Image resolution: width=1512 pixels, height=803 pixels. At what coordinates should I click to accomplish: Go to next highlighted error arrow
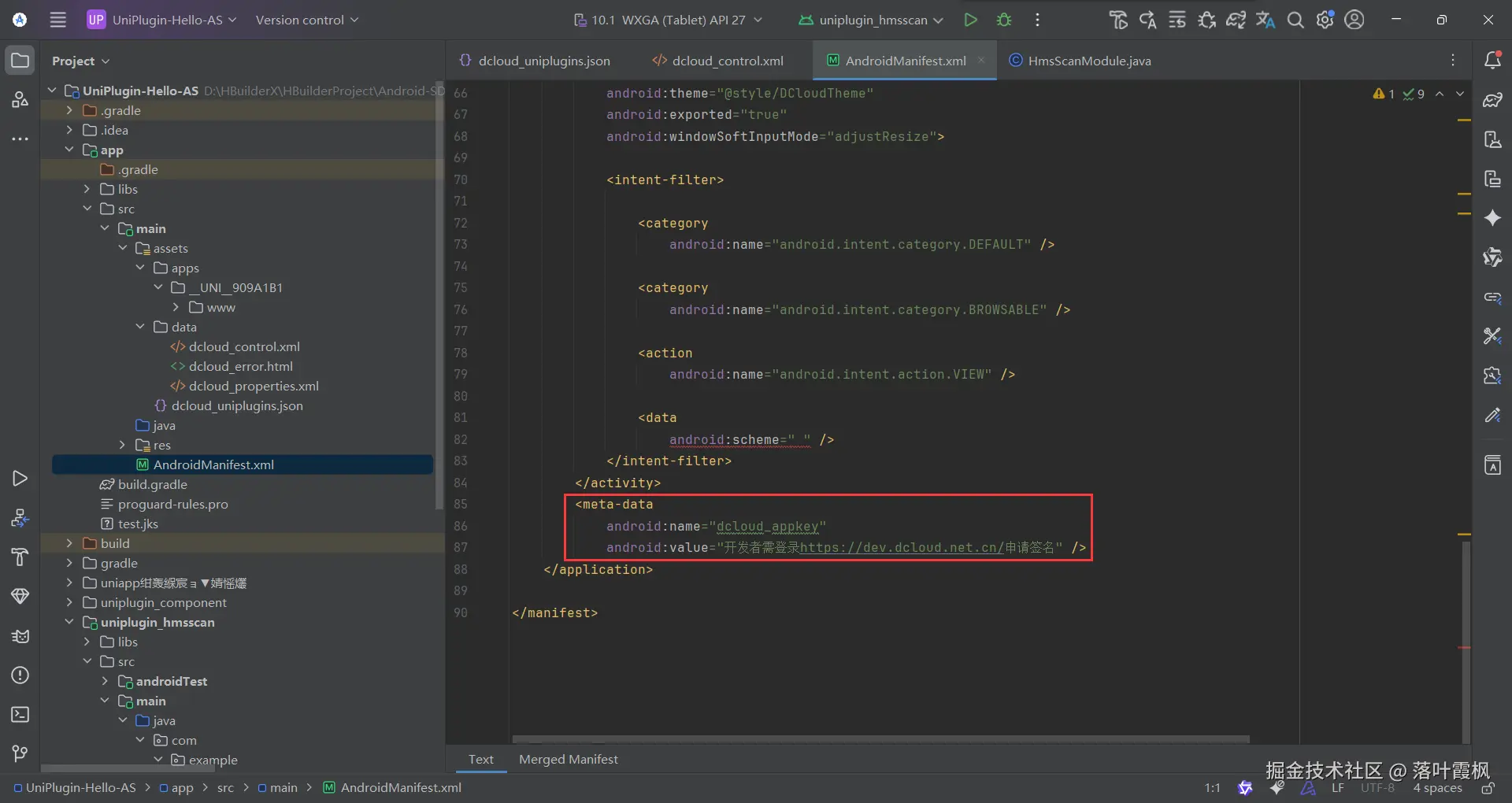[x=1460, y=94]
